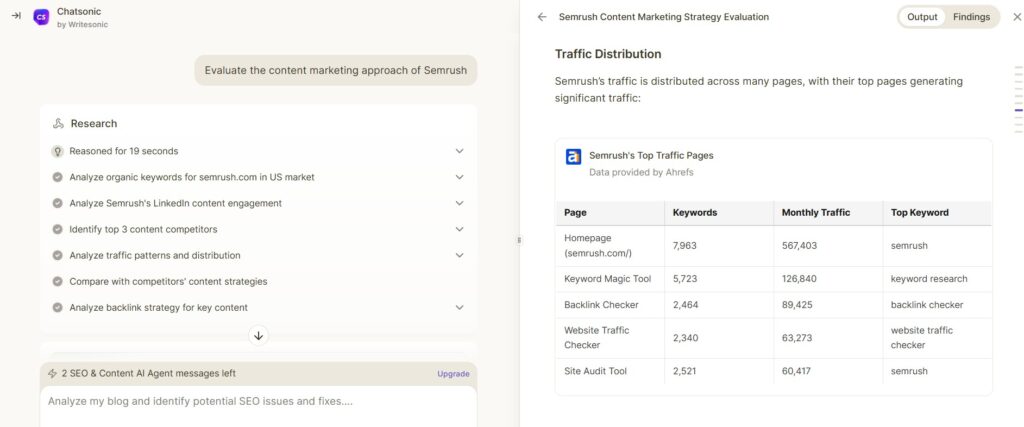Click the checkmark icon for the top 3 competitors step
Image resolution: width=1024 pixels, height=427 pixels.
57,229
